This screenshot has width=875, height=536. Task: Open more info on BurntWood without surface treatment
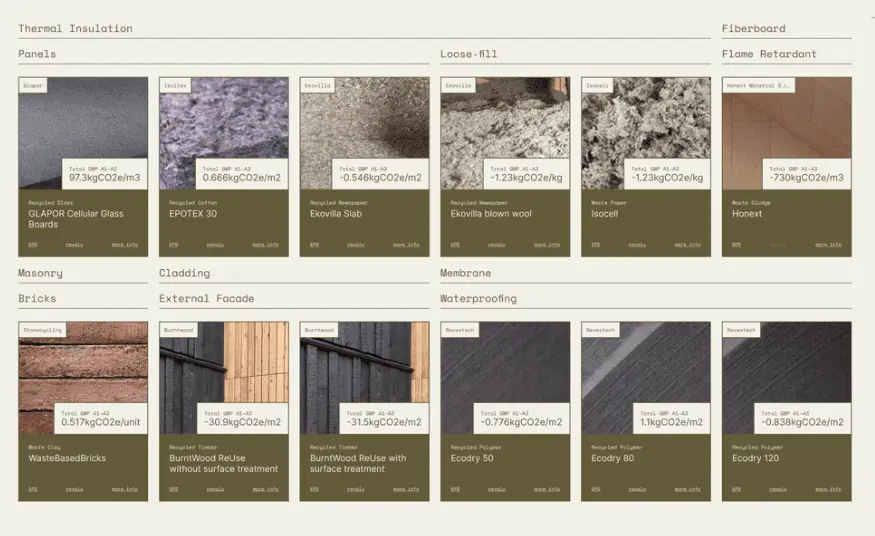click(x=265, y=489)
